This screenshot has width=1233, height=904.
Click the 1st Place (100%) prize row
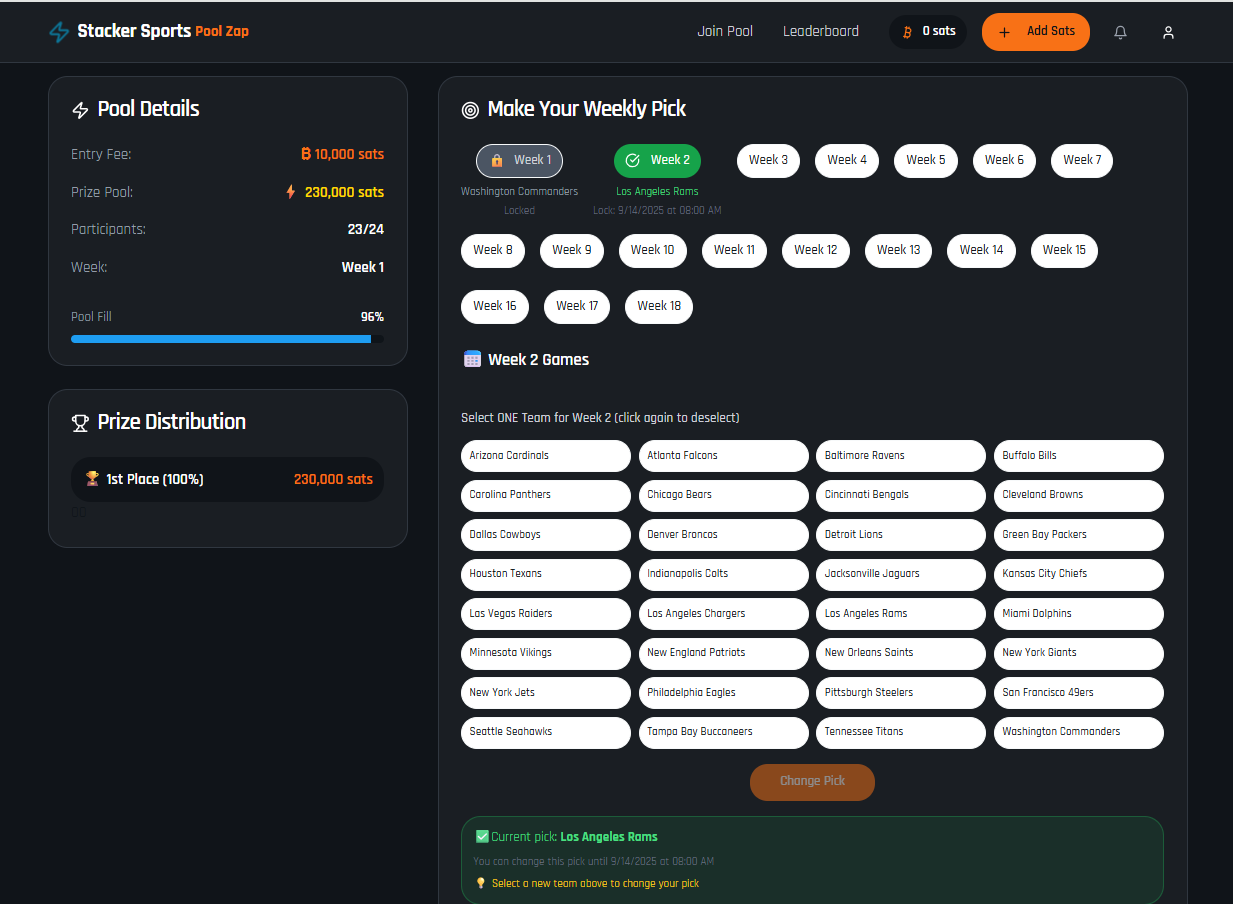point(227,480)
